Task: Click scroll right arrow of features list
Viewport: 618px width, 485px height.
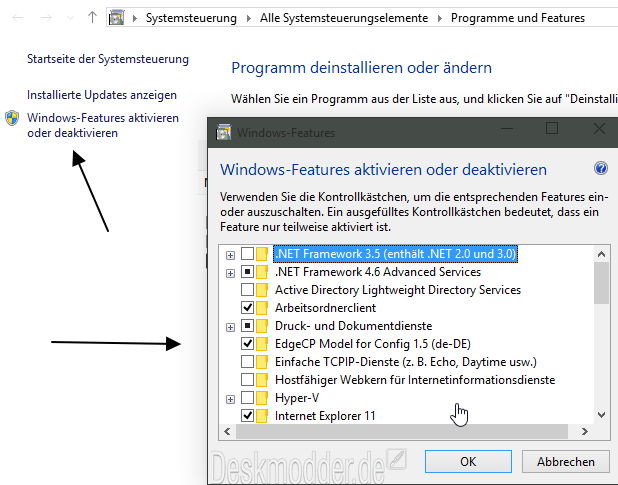Action: click(584, 431)
